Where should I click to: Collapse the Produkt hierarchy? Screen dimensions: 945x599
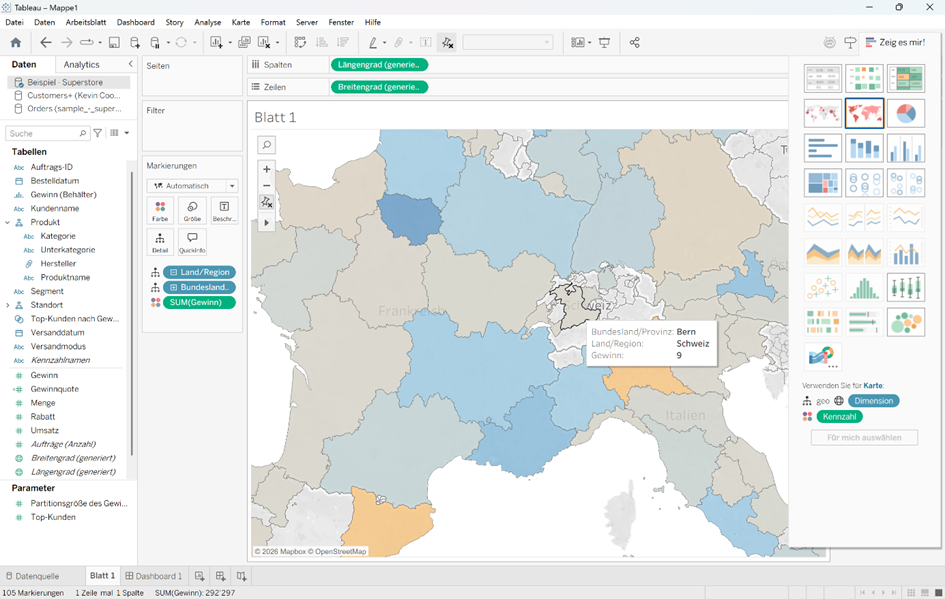click(8, 222)
